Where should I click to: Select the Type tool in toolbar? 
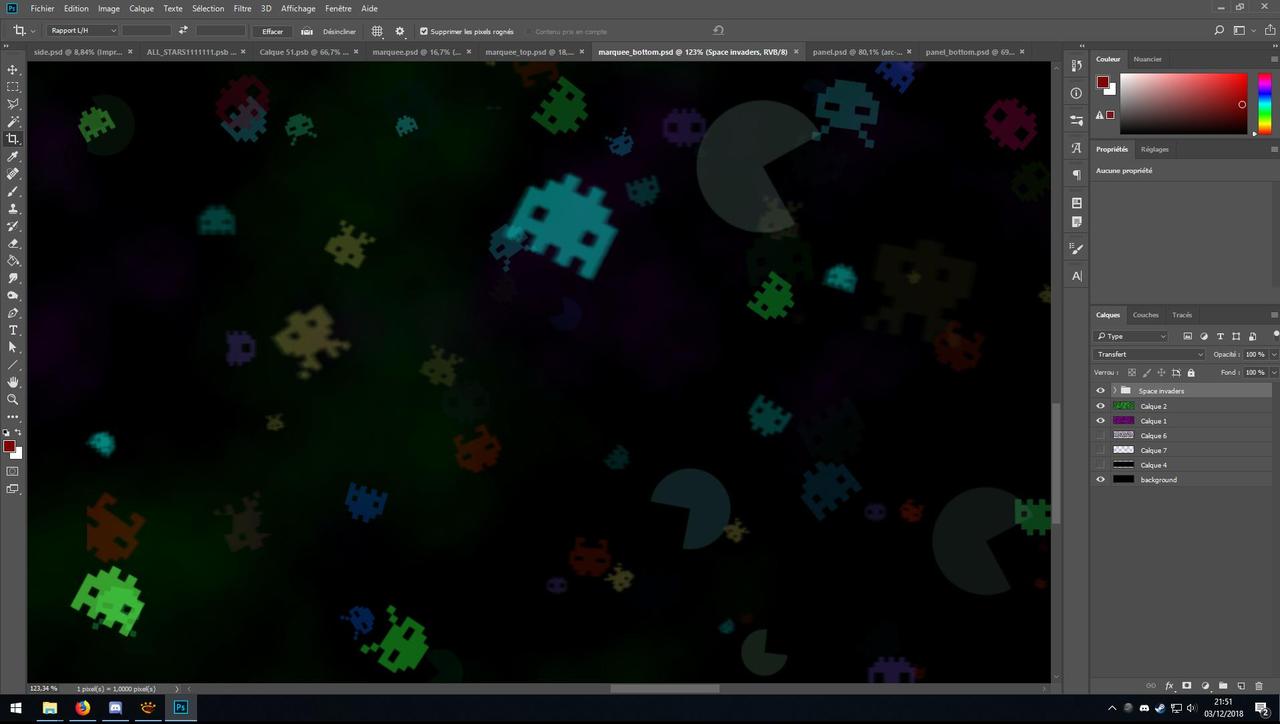click(13, 330)
